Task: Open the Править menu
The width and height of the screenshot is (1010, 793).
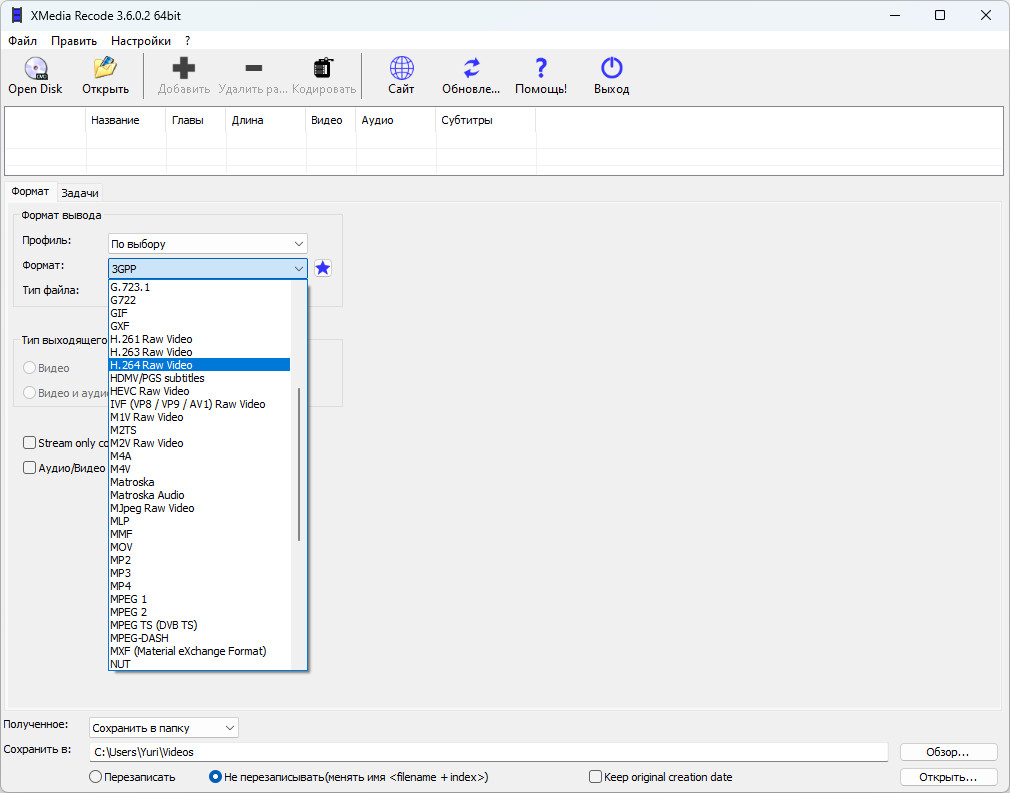Action: pos(74,41)
